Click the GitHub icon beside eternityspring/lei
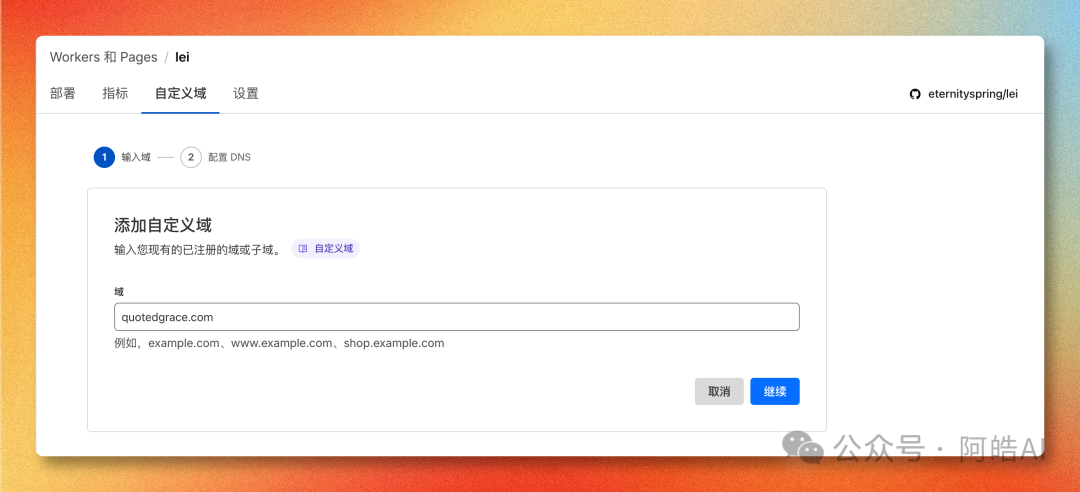Viewport: 1080px width, 492px height. click(915, 94)
